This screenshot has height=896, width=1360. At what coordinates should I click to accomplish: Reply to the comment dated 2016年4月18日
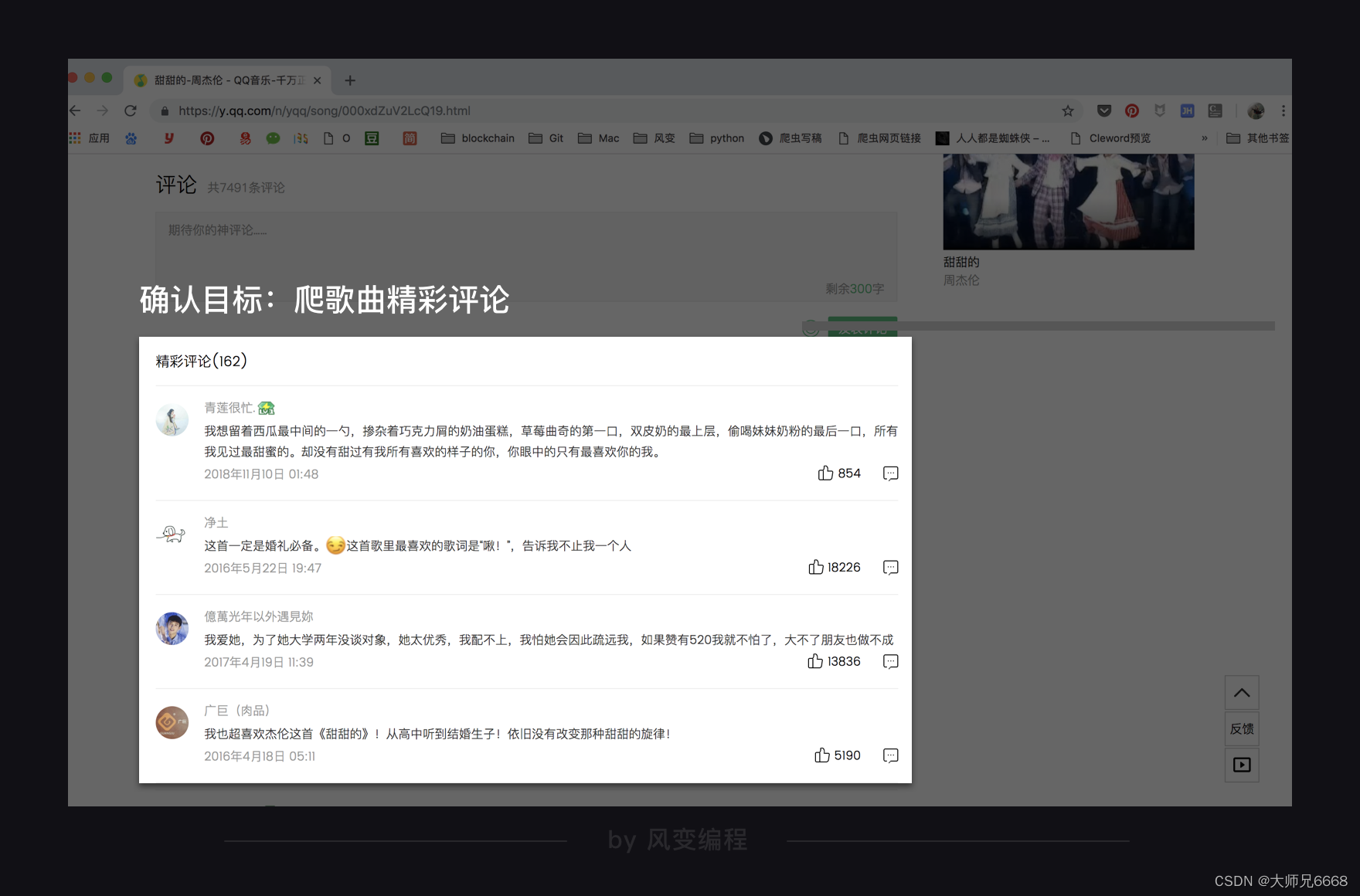click(x=890, y=755)
